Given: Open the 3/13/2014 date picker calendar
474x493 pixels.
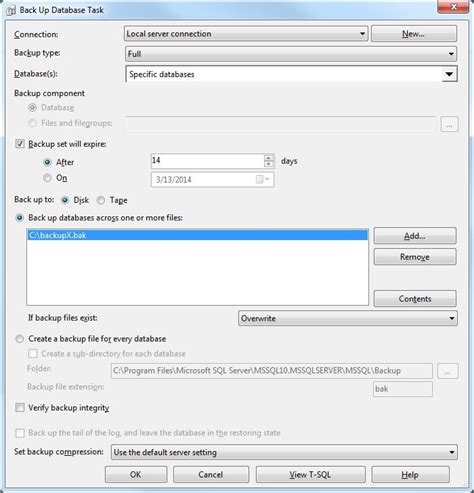Looking at the screenshot, I should (263, 180).
